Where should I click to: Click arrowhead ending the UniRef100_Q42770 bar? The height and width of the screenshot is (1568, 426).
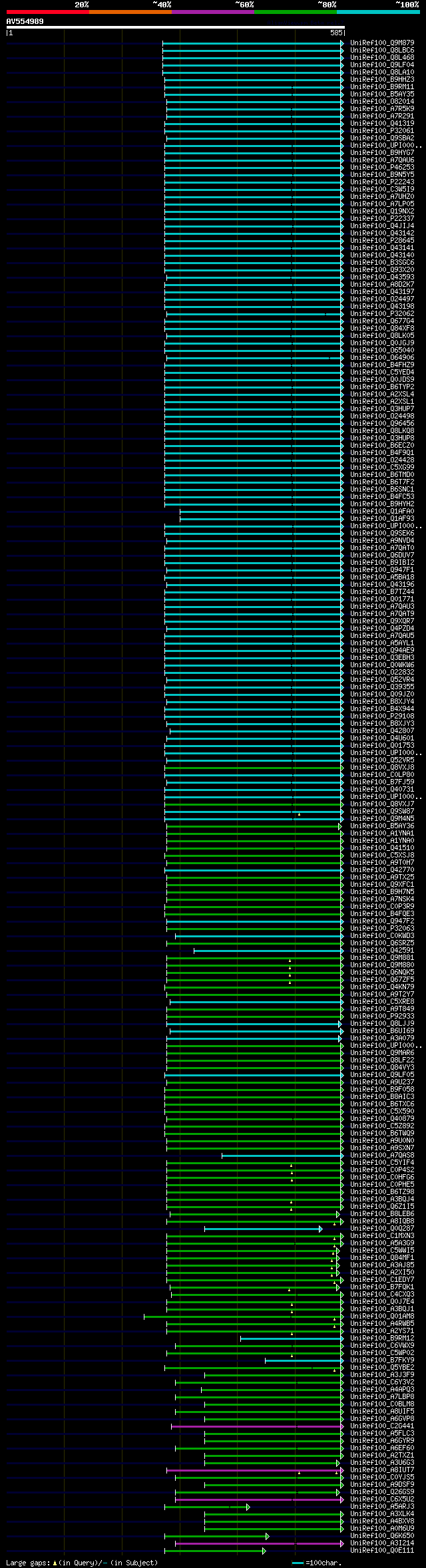[342, 870]
